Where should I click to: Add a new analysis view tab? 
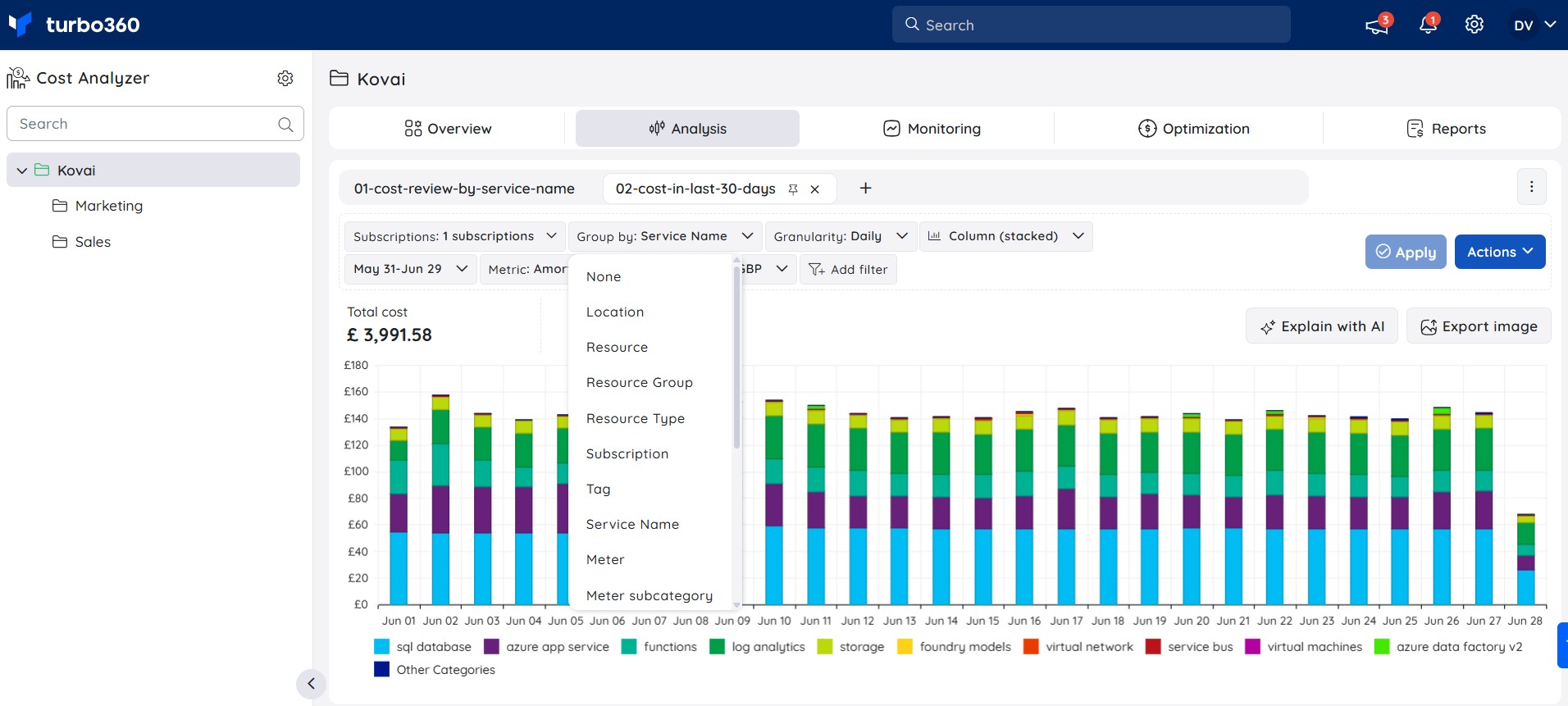coord(865,188)
